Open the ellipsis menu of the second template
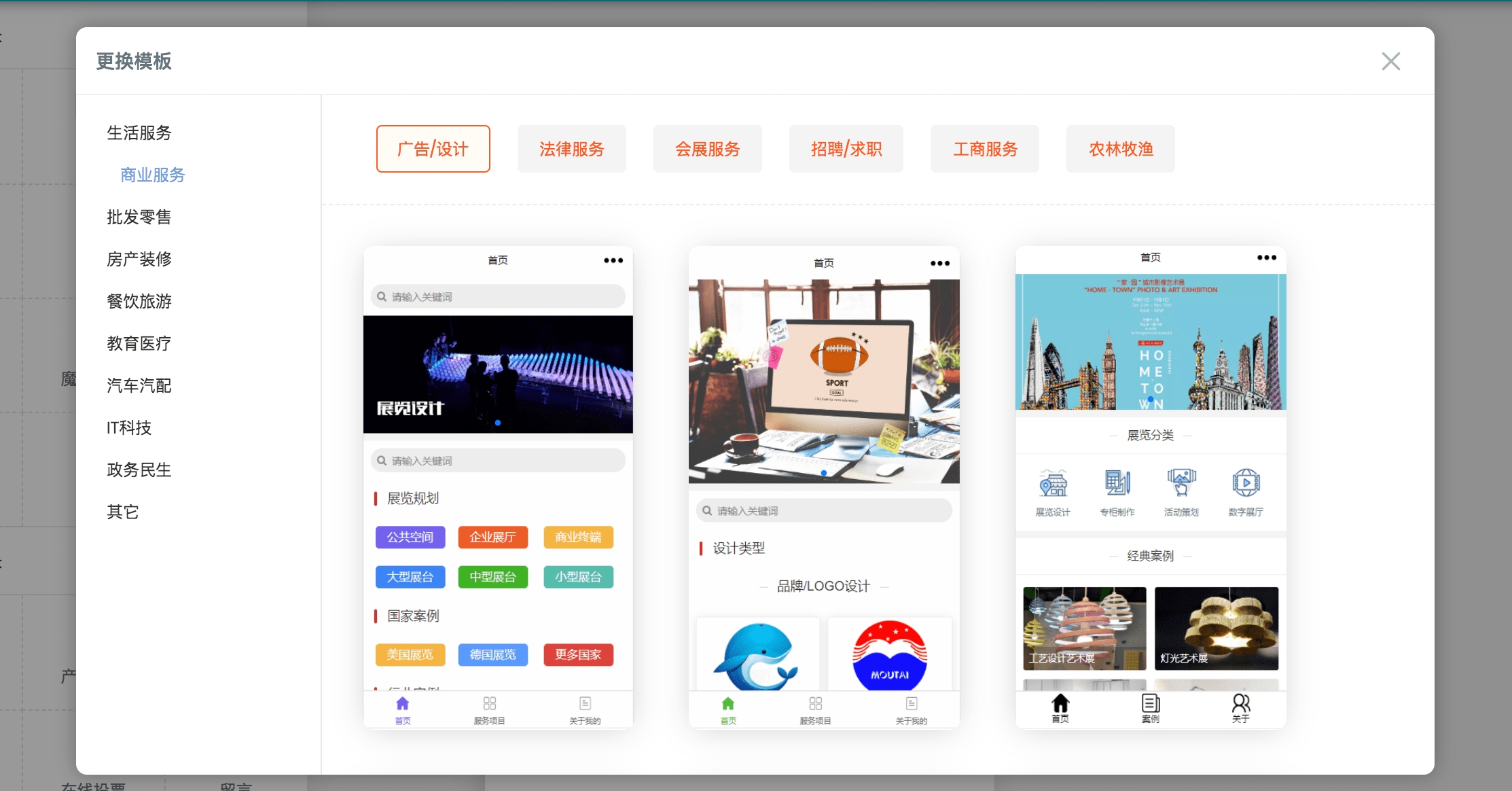 click(x=939, y=263)
